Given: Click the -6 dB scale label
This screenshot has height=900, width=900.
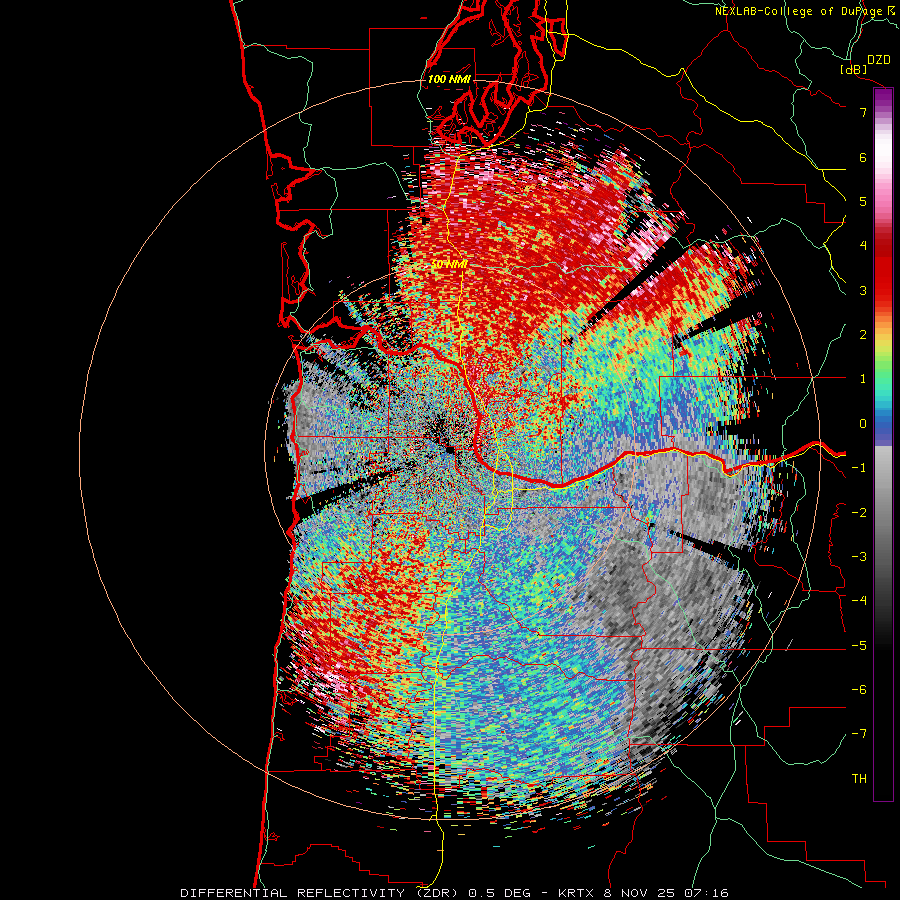Looking at the screenshot, I should point(859,689).
